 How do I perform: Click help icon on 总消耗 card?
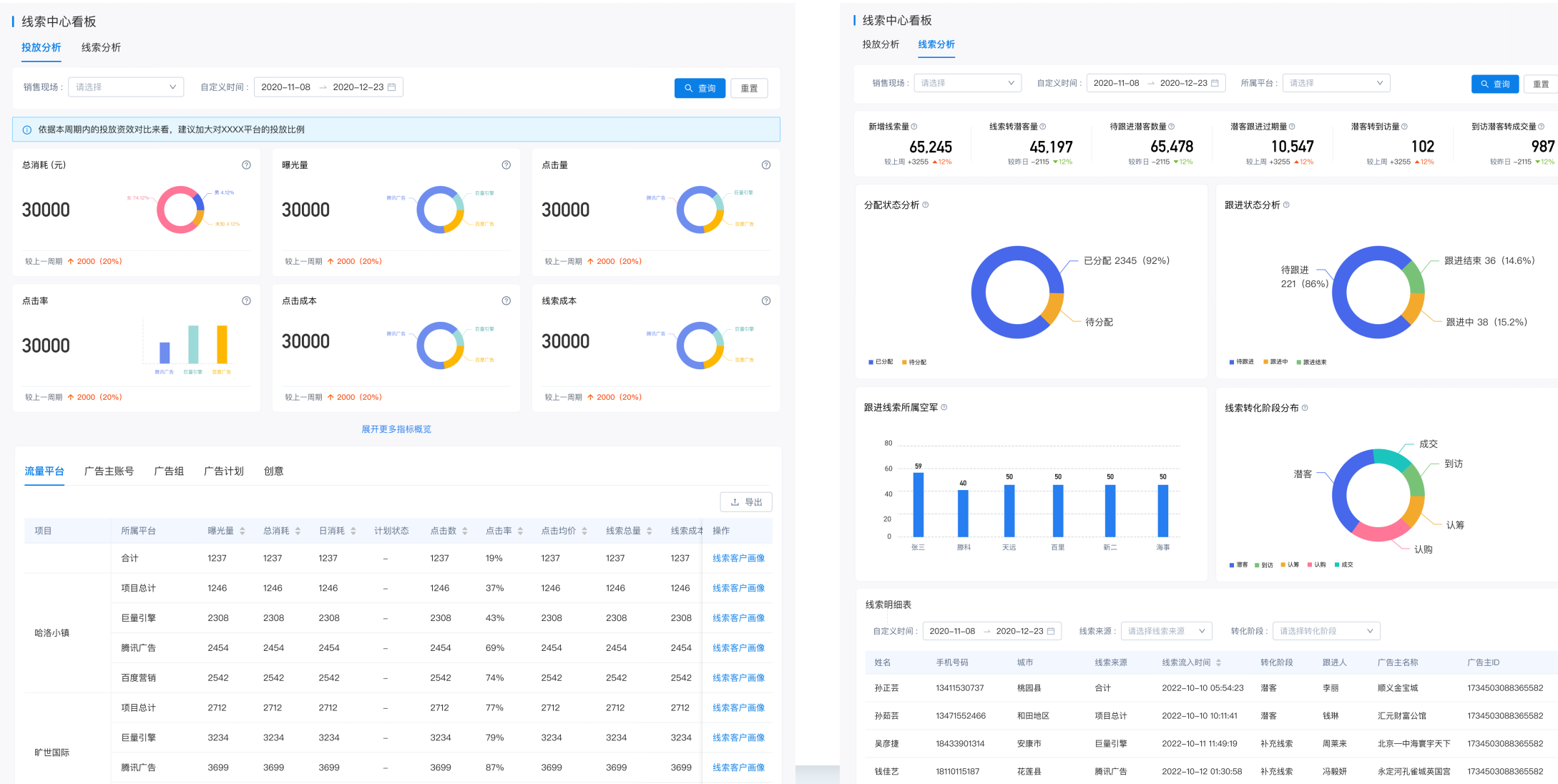(x=246, y=165)
